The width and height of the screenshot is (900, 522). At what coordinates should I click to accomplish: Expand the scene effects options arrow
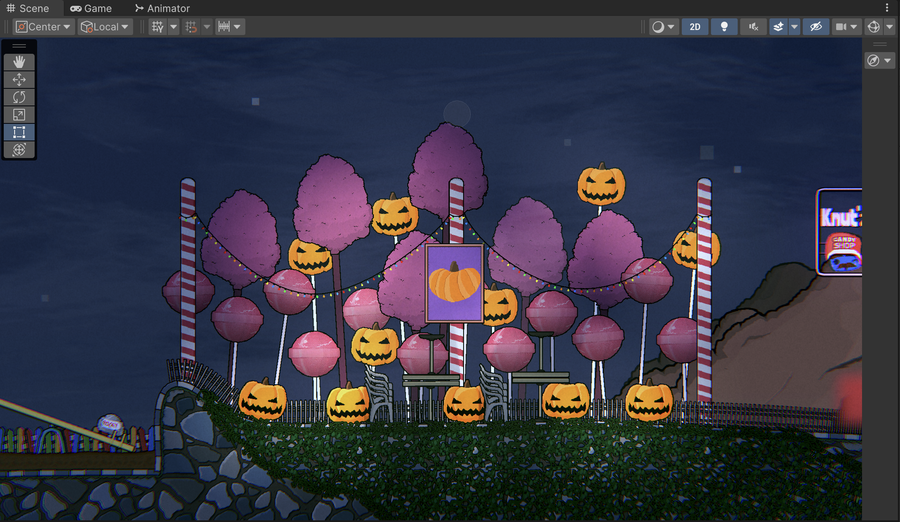[794, 26]
